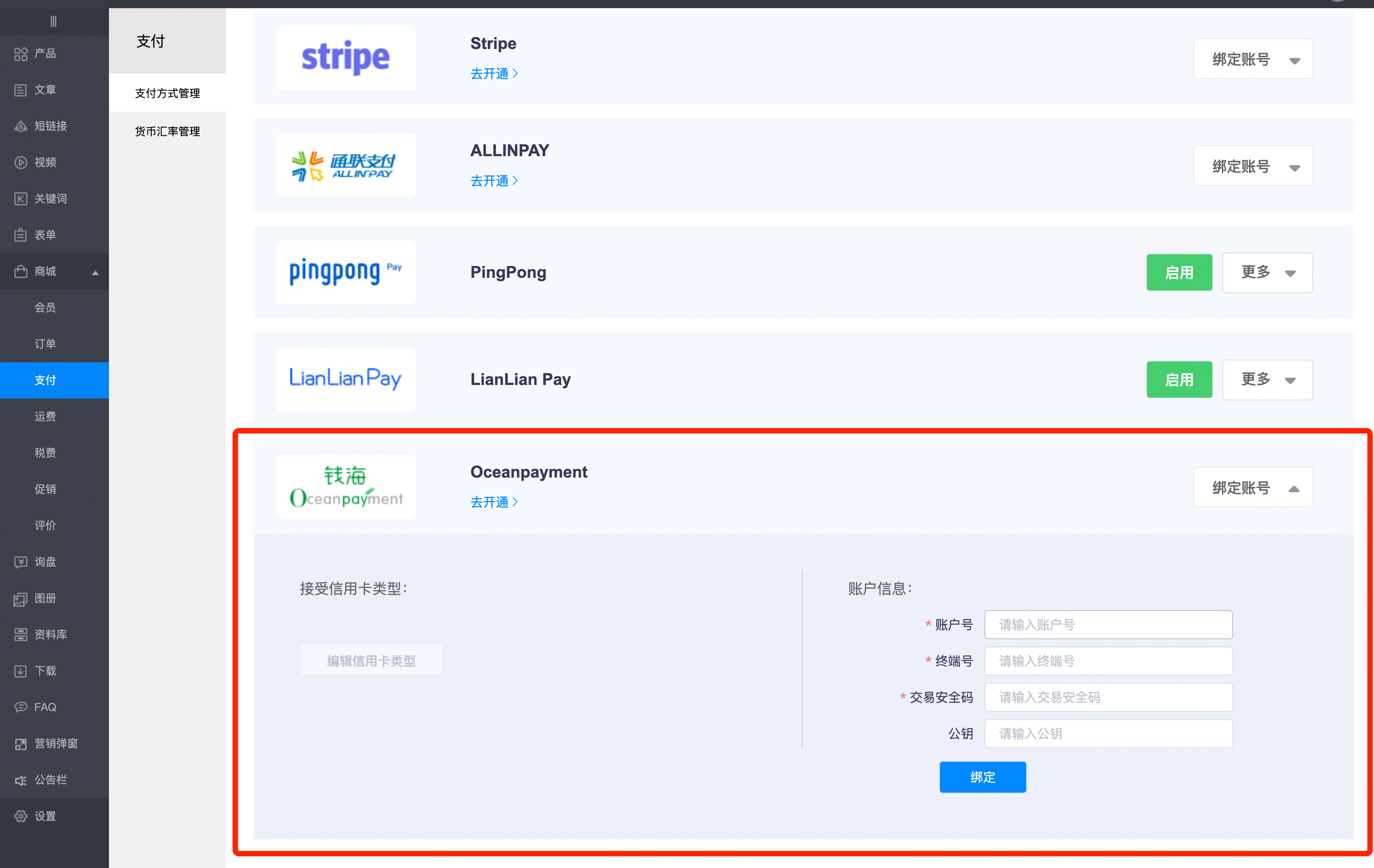Image resolution: width=1374 pixels, height=868 pixels.
Task: Open the FAQ chat bubble icon
Action: (20, 707)
